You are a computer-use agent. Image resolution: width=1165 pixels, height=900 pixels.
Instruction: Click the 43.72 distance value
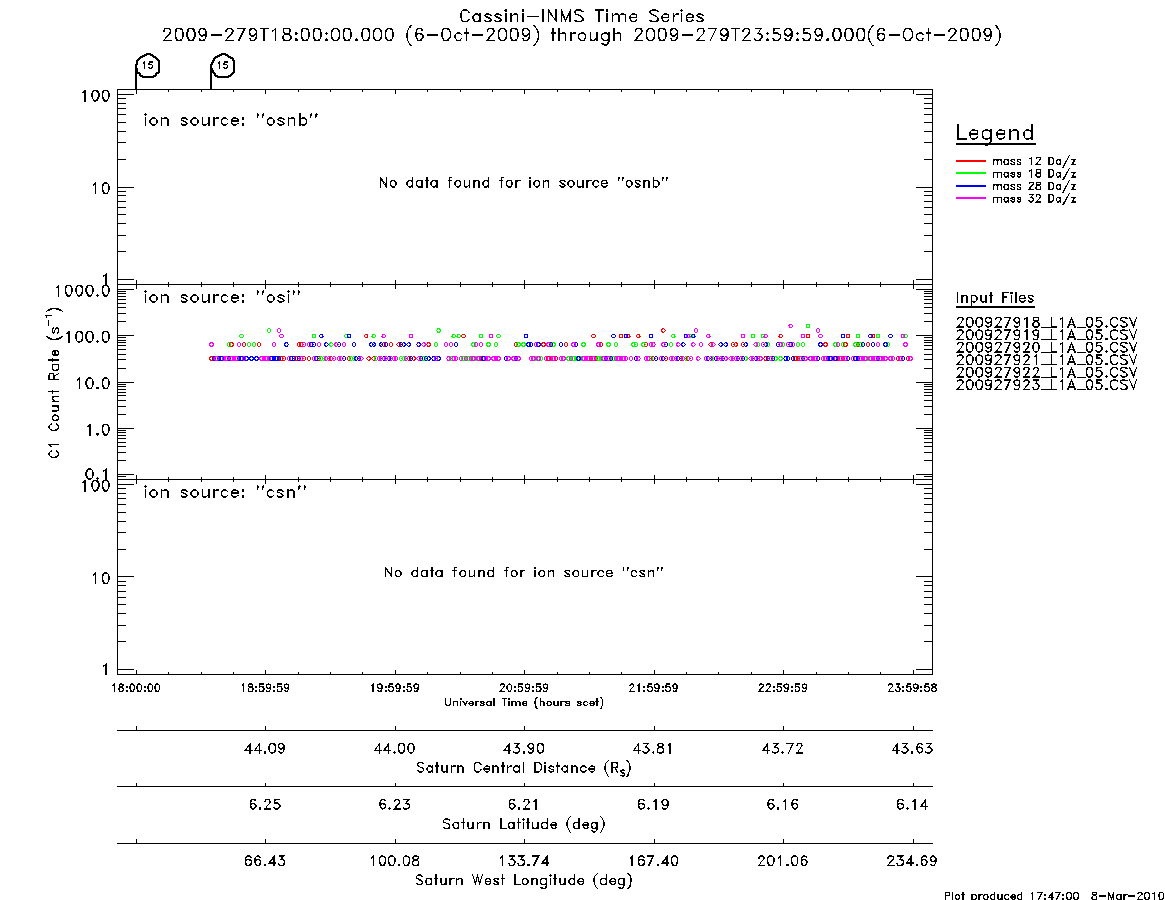click(782, 748)
